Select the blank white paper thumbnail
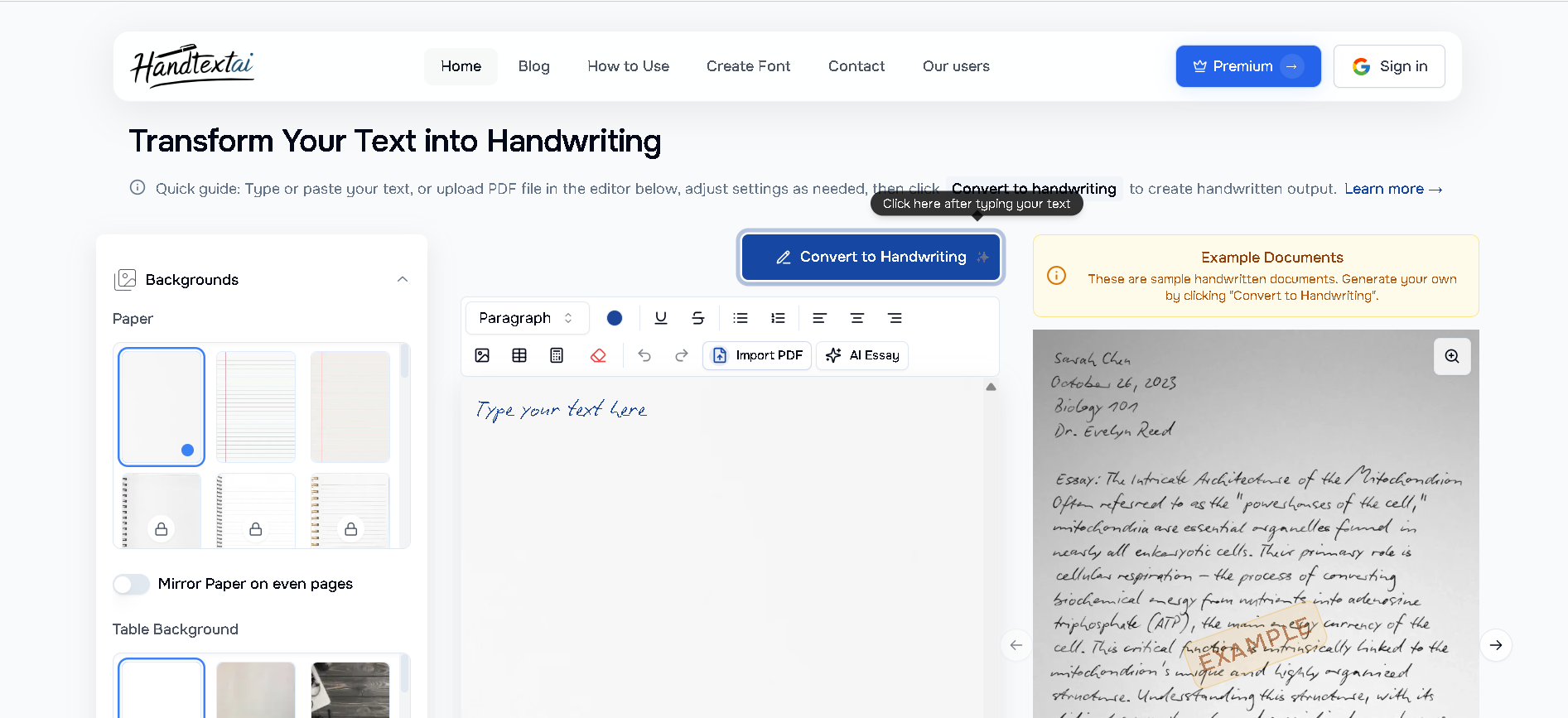Viewport: 1568px width, 718px height. pyautogui.click(x=162, y=407)
